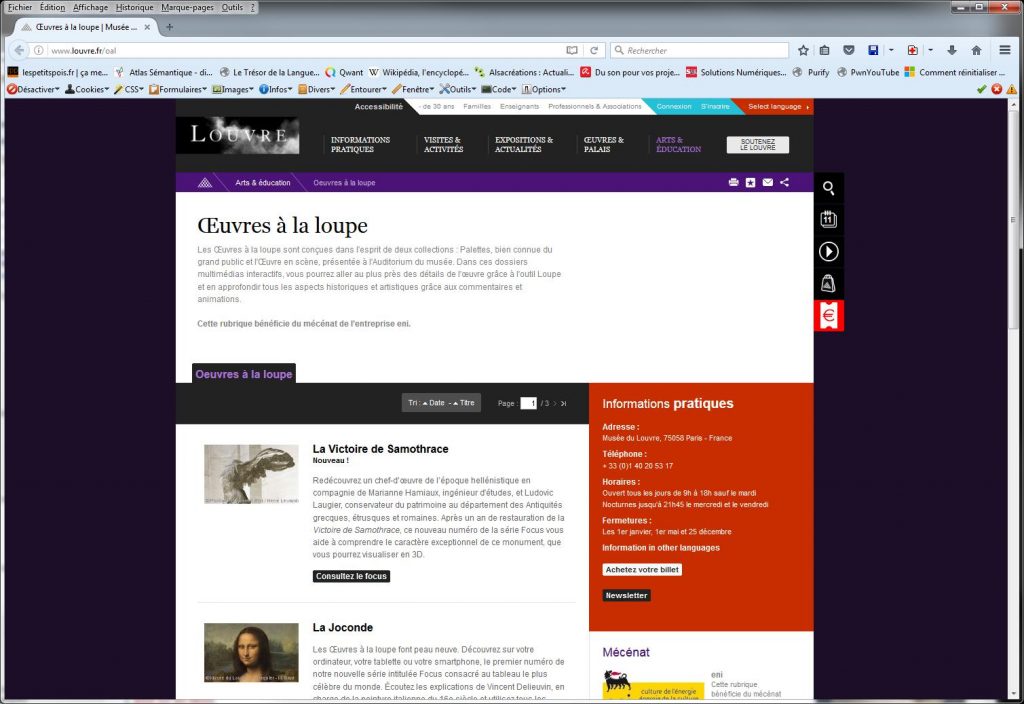This screenshot has height=704, width=1024.
Task: Click the green checkmark validation icon
Action: click(982, 89)
